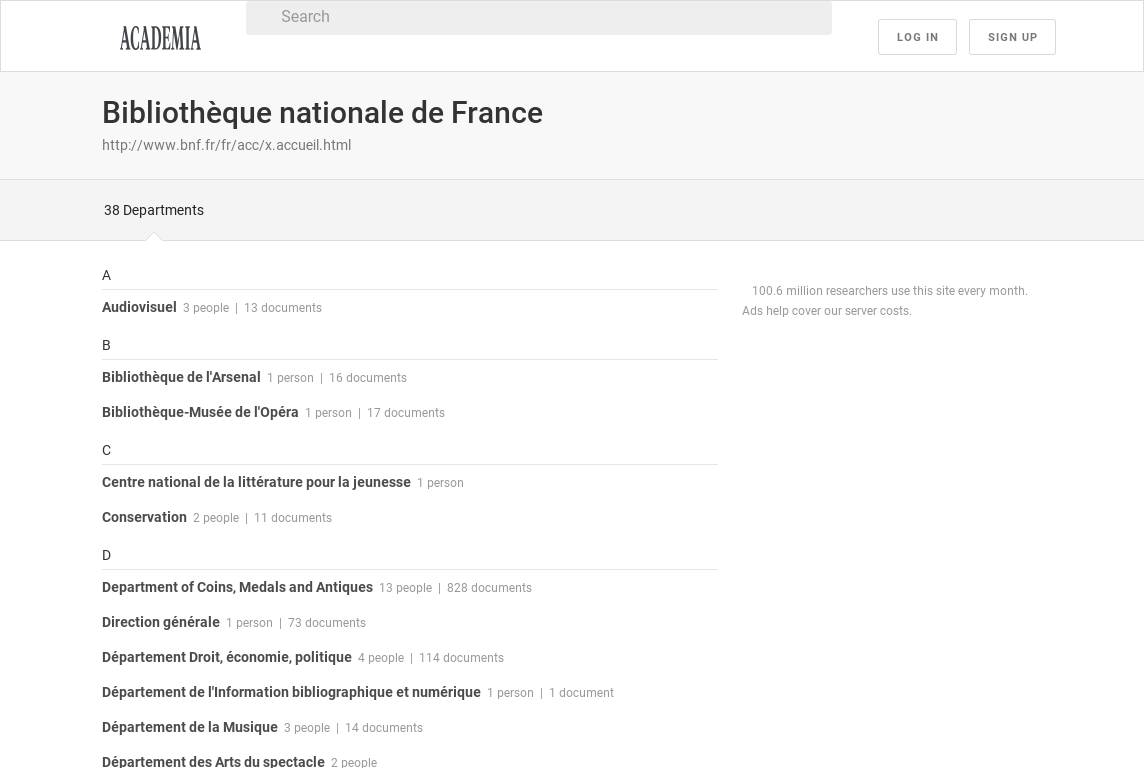Click the Bibliothèque nationale de France heading
The width and height of the screenshot is (1144, 768).
tap(322, 113)
